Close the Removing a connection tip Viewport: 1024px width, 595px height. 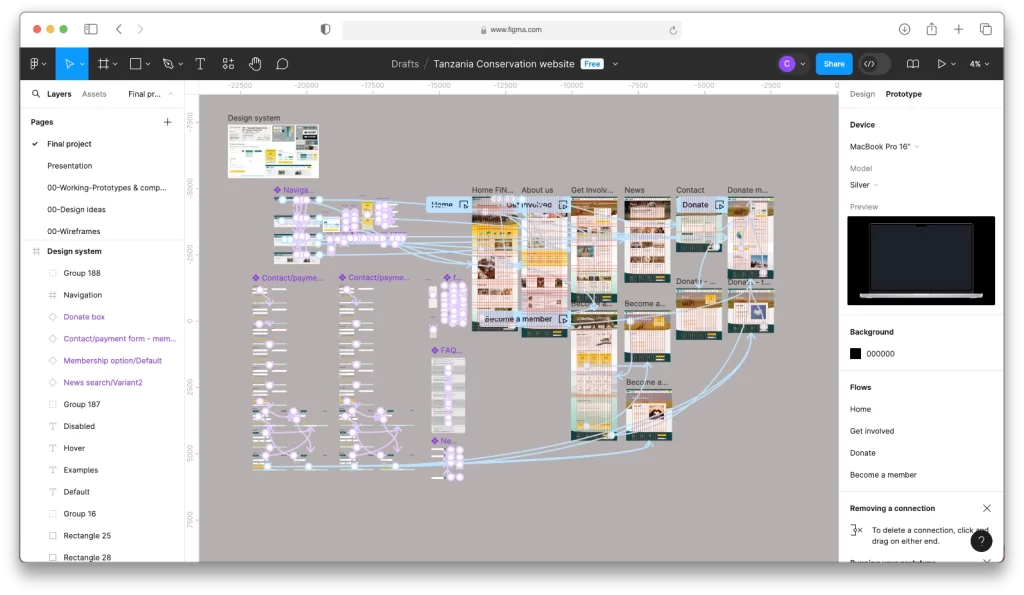click(987, 508)
